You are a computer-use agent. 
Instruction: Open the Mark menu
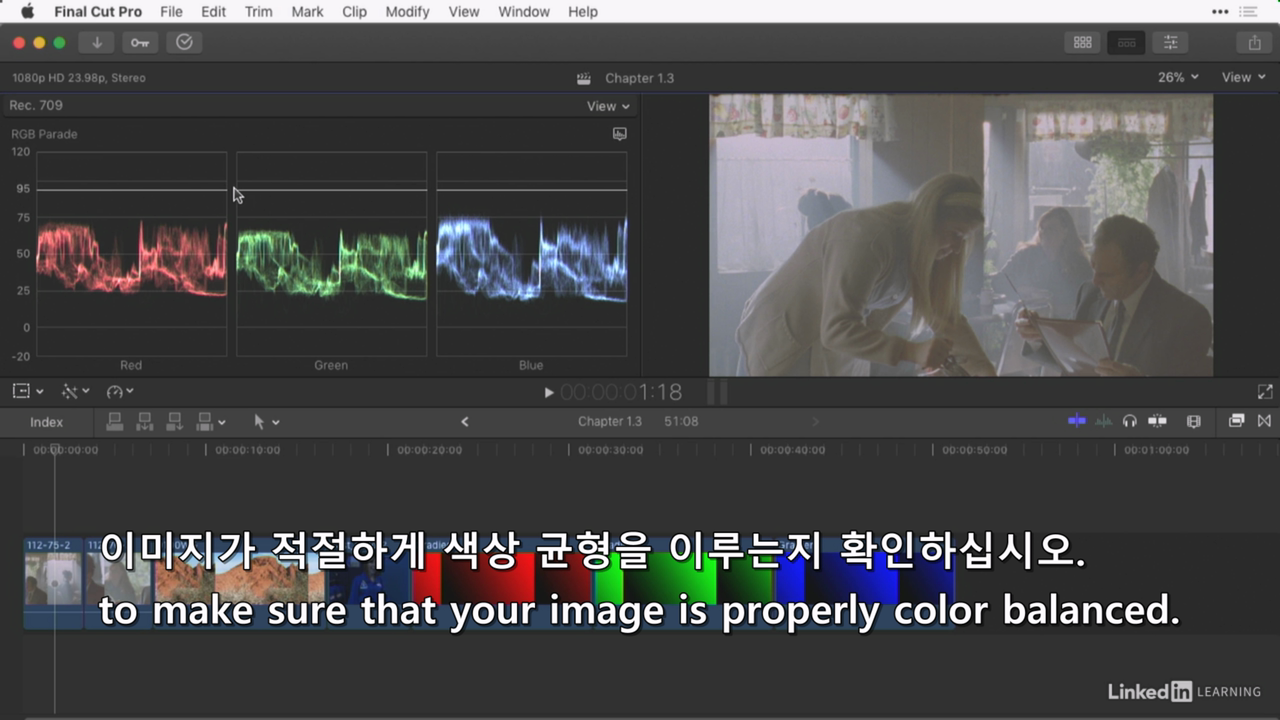(x=307, y=12)
